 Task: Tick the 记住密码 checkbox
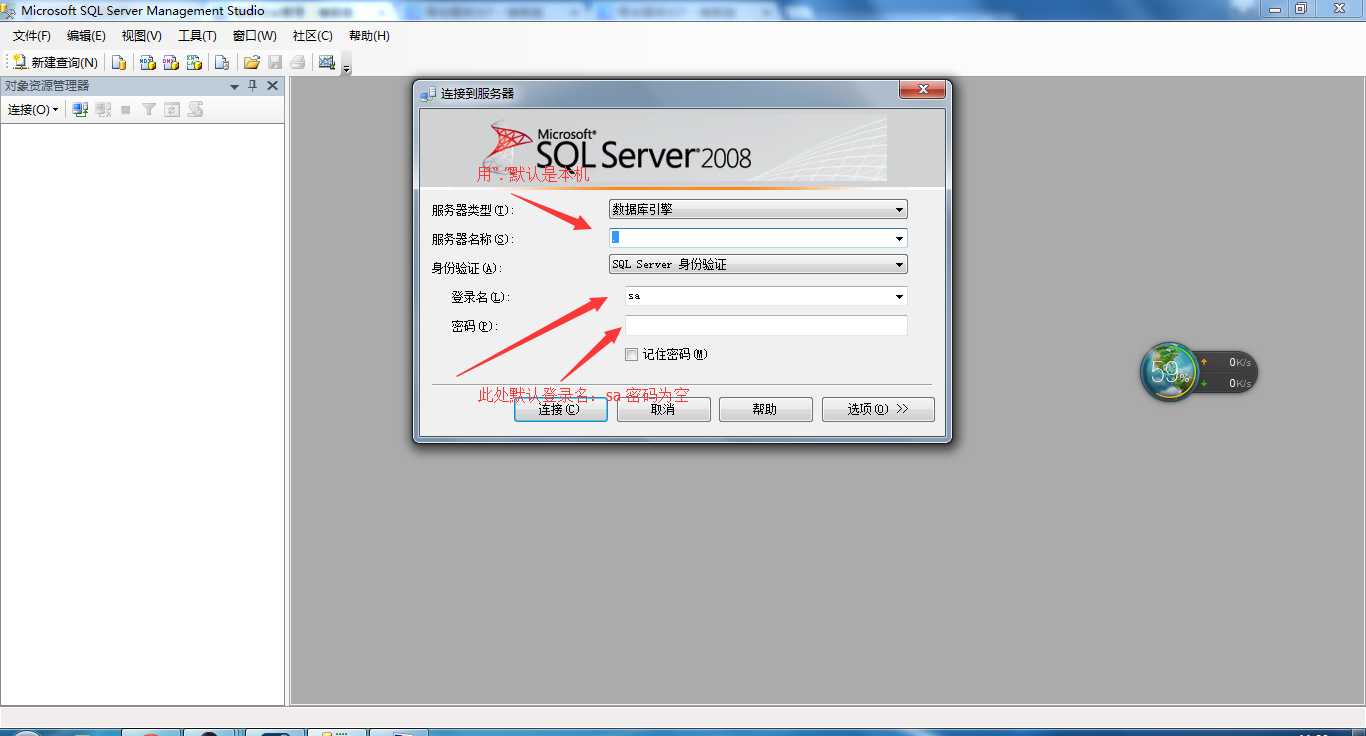coord(631,354)
